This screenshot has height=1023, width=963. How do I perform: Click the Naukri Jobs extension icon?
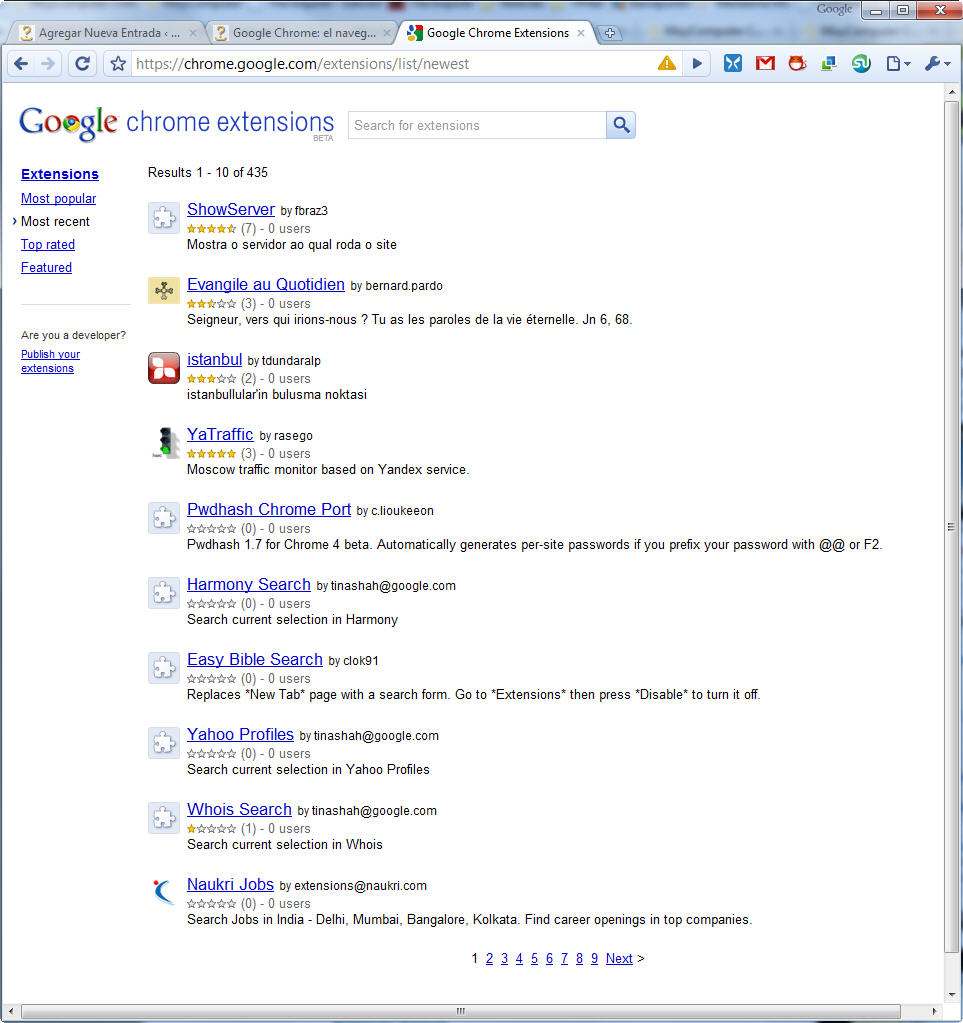[163, 892]
